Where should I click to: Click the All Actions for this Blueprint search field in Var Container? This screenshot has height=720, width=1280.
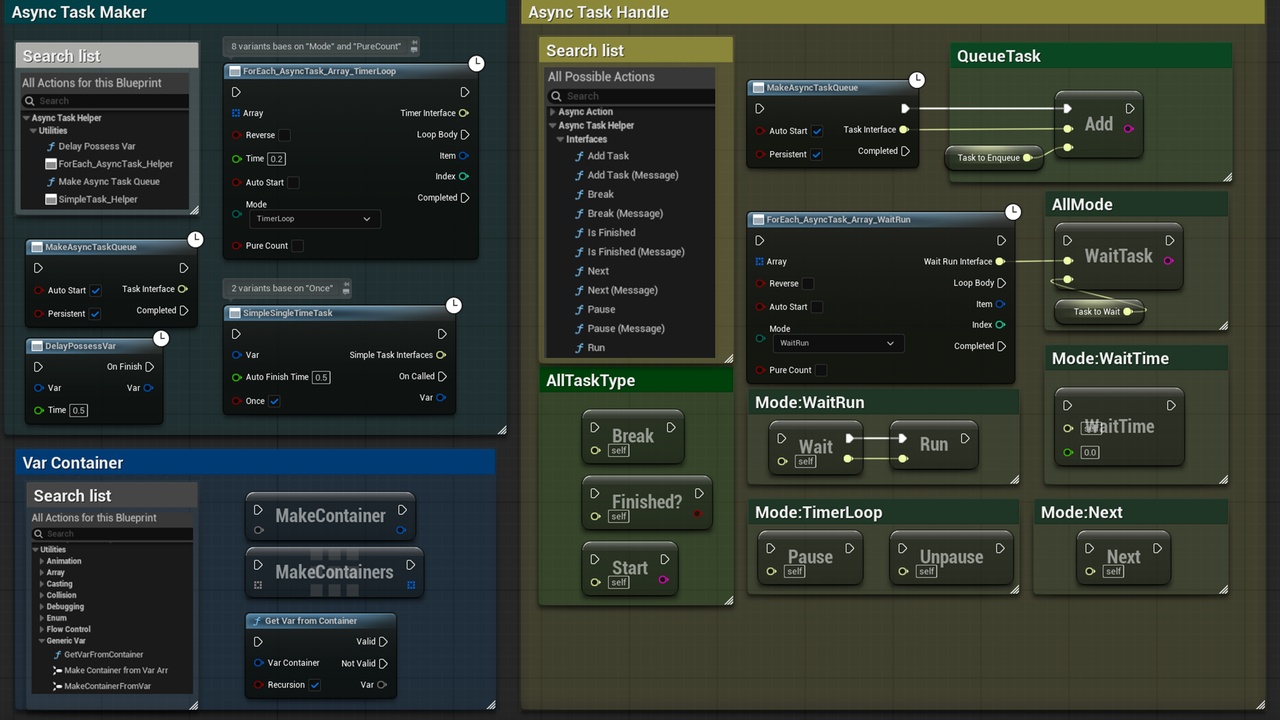[x=111, y=534]
